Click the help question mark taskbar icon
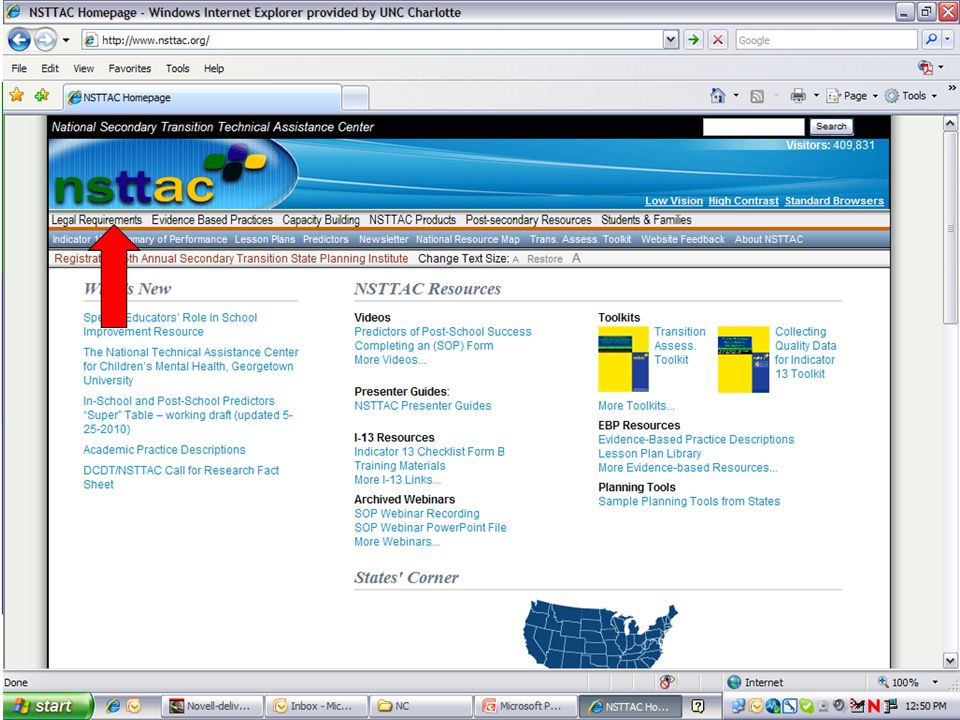The image size is (960, 720). click(x=697, y=707)
